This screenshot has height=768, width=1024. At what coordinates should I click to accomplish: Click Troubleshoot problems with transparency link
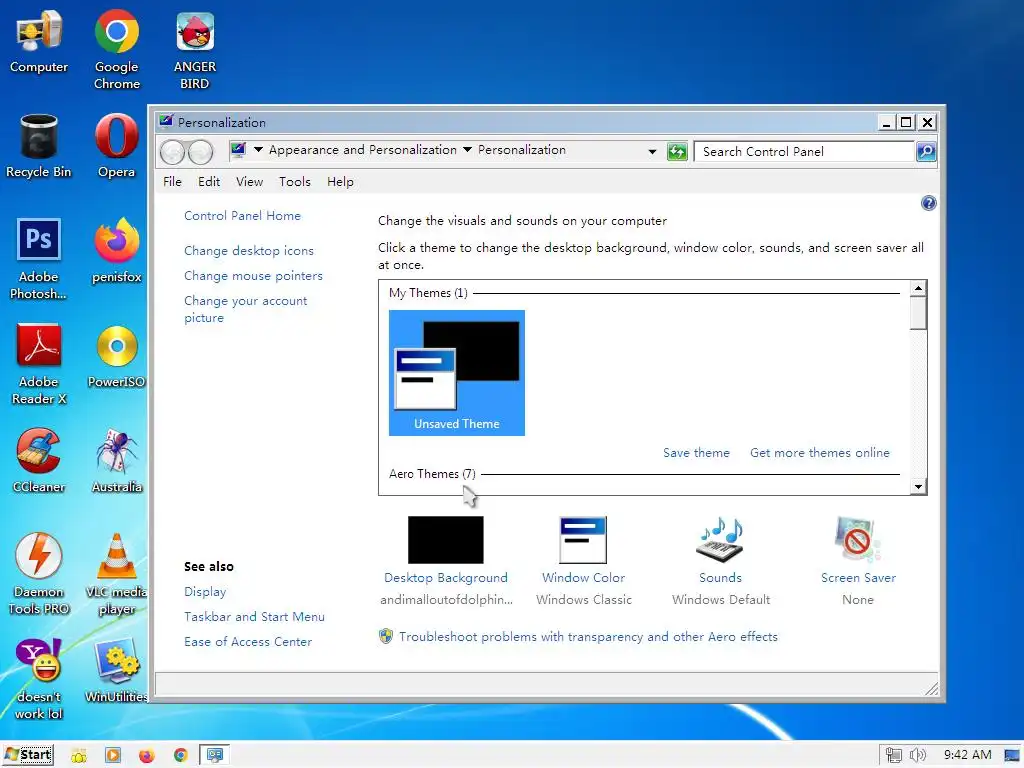(588, 637)
